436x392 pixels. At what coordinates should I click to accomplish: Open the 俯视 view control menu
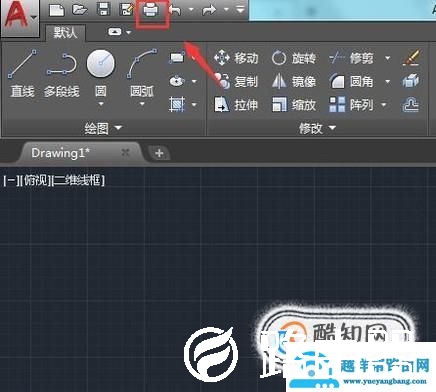(x=35, y=181)
